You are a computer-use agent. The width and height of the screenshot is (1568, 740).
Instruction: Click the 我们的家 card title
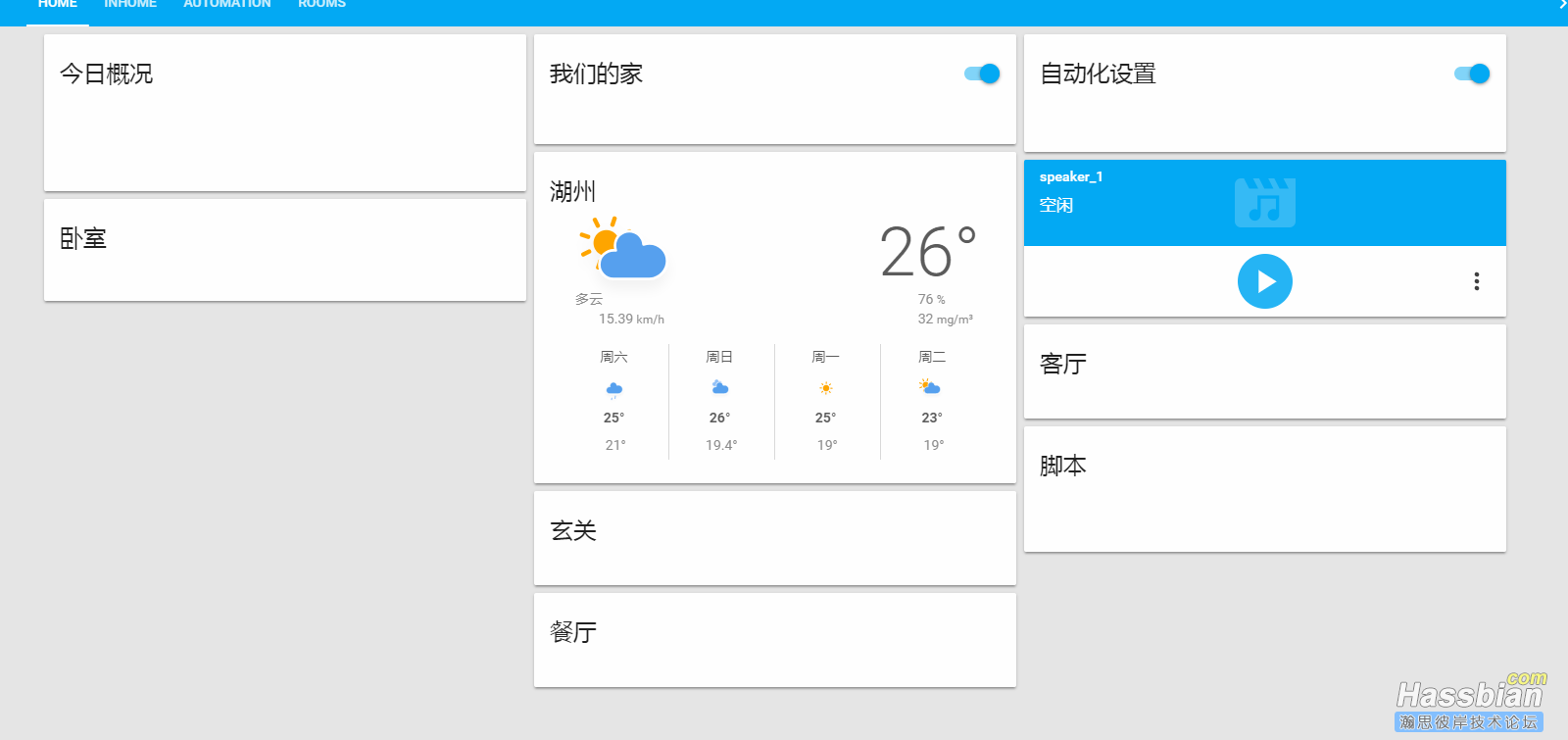pyautogui.click(x=597, y=74)
